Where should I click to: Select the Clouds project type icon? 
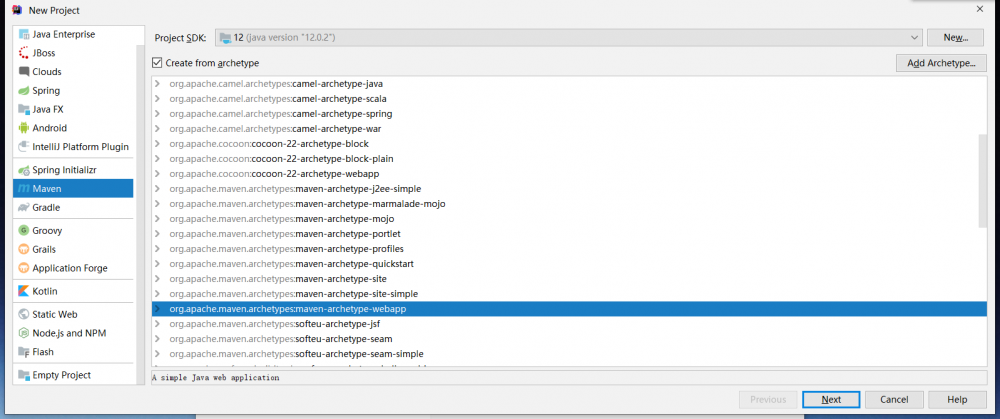click(24, 71)
